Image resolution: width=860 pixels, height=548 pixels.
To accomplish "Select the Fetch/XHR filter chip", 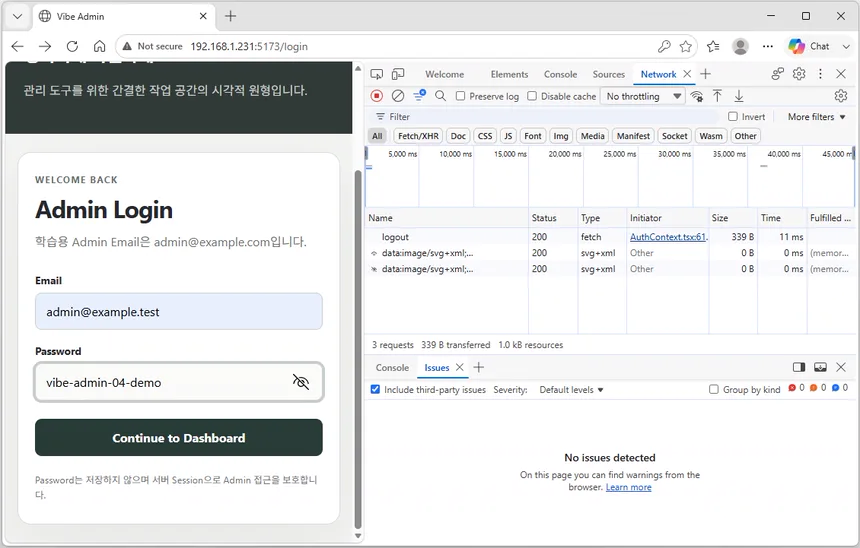I will (x=418, y=136).
